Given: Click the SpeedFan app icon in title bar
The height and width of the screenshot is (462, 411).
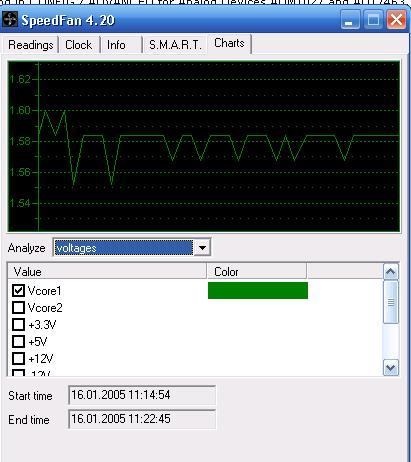Looking at the screenshot, I should tap(9, 20).
